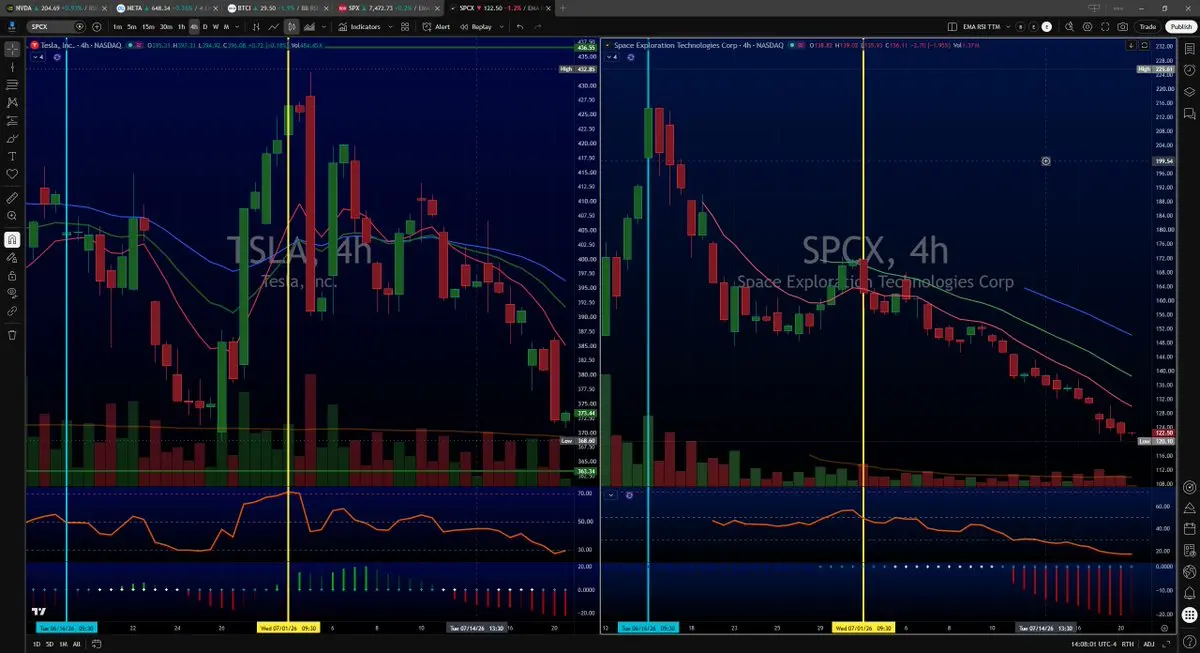Collapse the SPCX RSI pane legend
The height and width of the screenshot is (653, 1200).
point(612,494)
